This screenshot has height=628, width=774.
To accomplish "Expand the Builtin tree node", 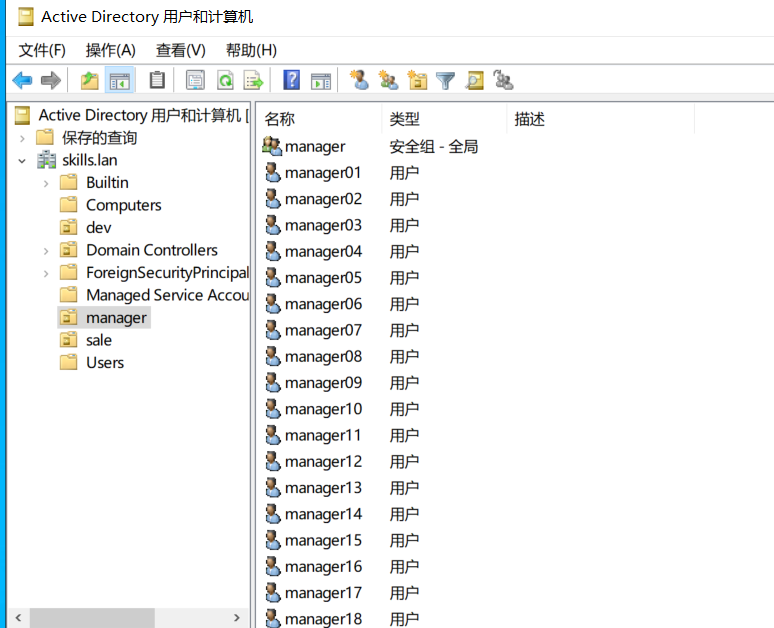I will [x=46, y=183].
